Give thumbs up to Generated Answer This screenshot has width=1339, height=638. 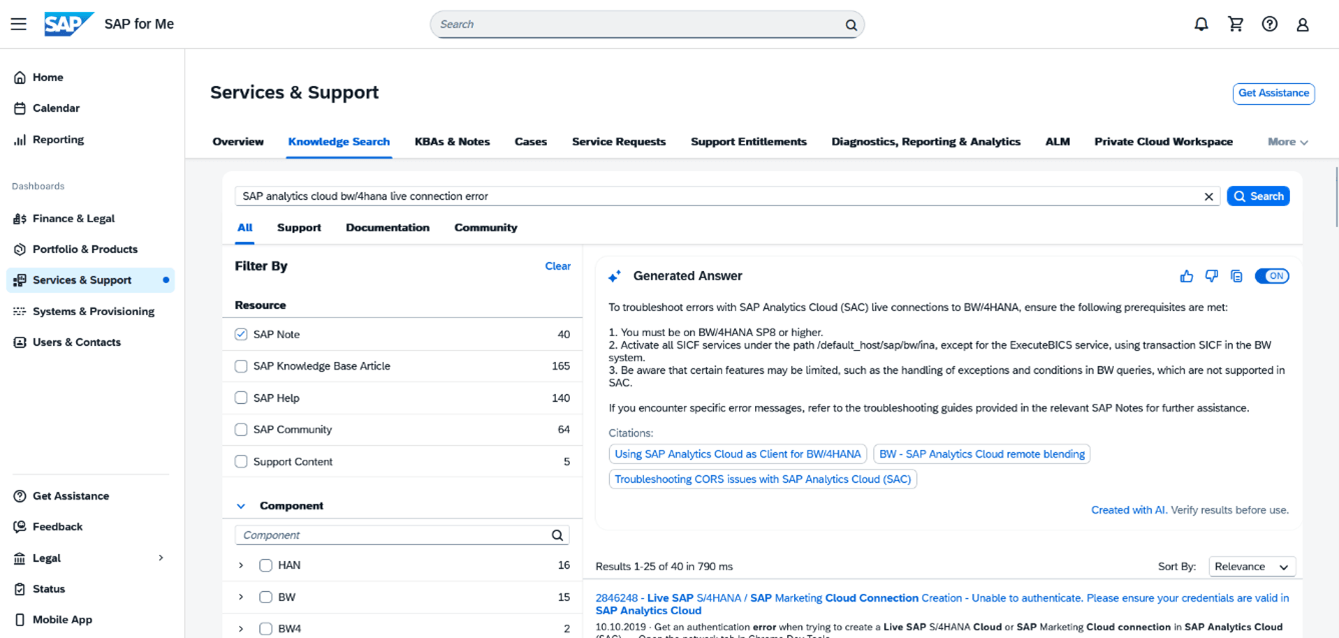[1187, 276]
